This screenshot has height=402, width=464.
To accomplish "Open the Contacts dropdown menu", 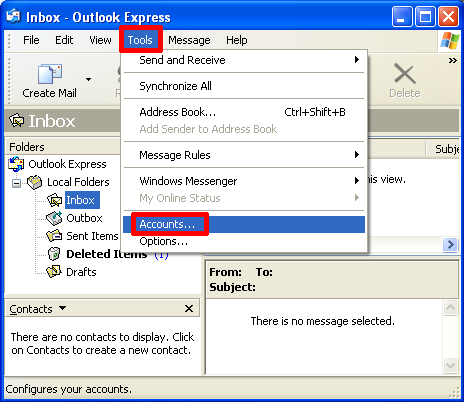I will click(62, 308).
